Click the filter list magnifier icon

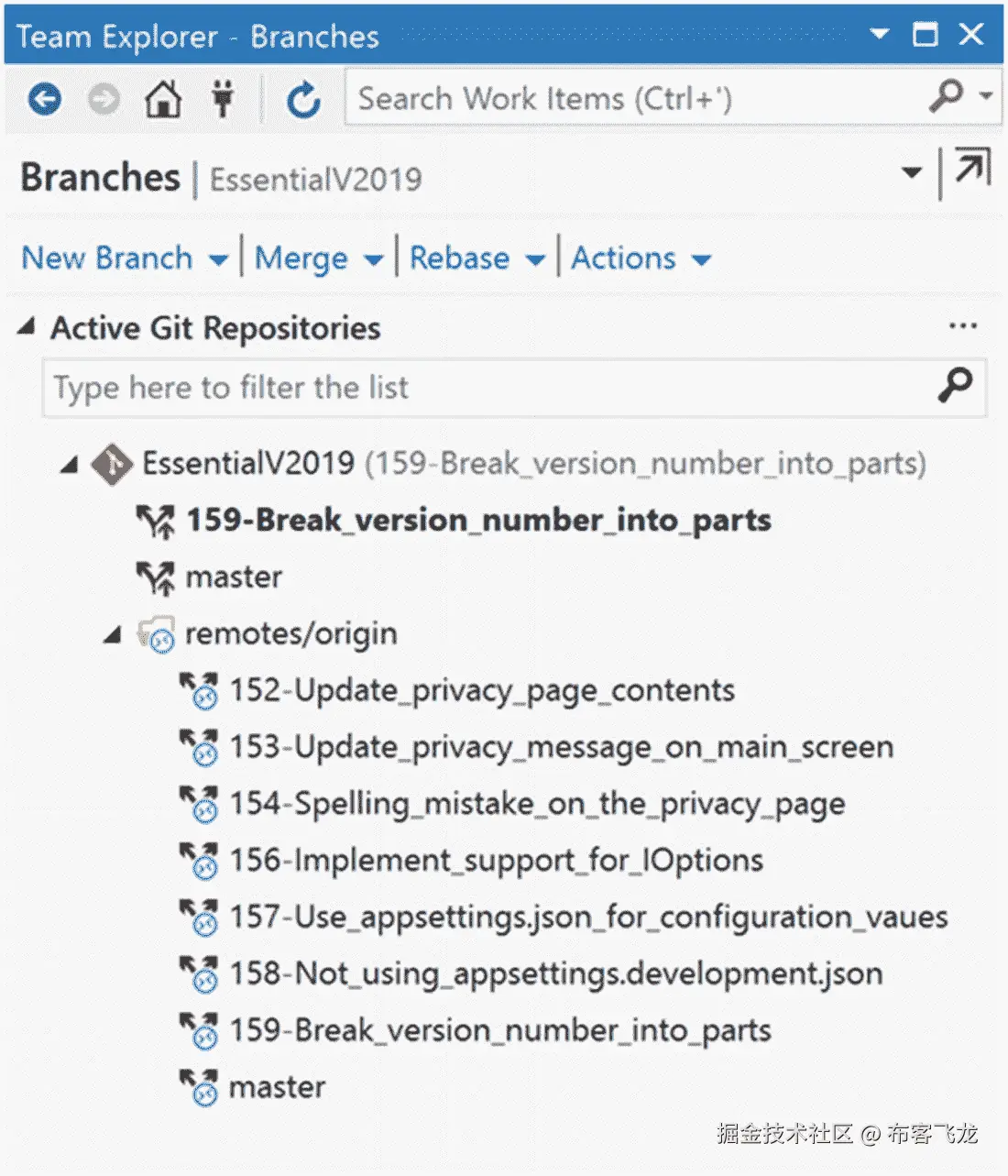tap(955, 386)
